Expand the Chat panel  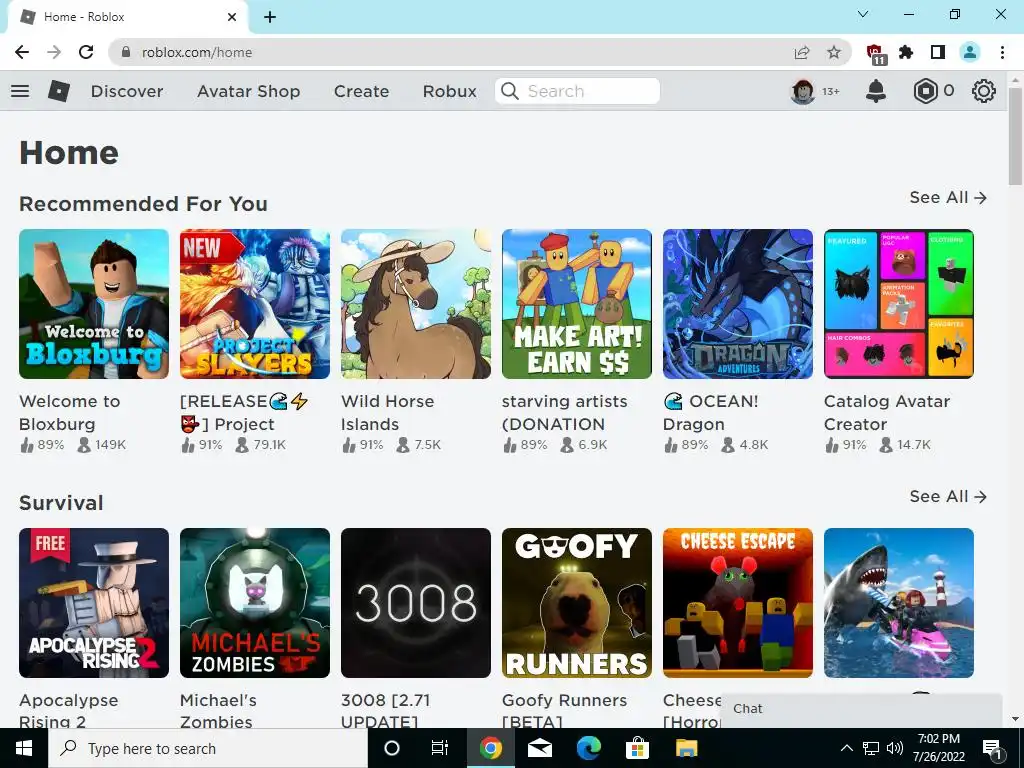(x=861, y=709)
